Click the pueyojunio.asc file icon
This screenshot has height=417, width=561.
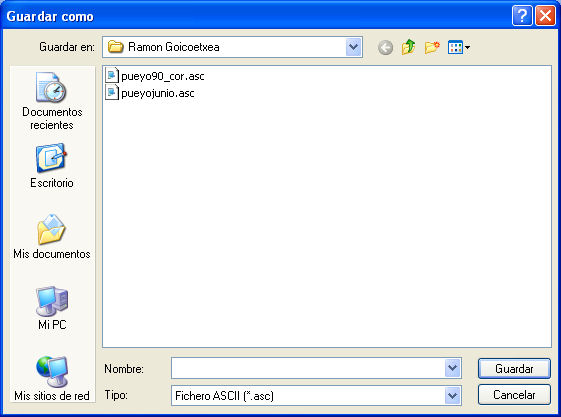[112, 93]
